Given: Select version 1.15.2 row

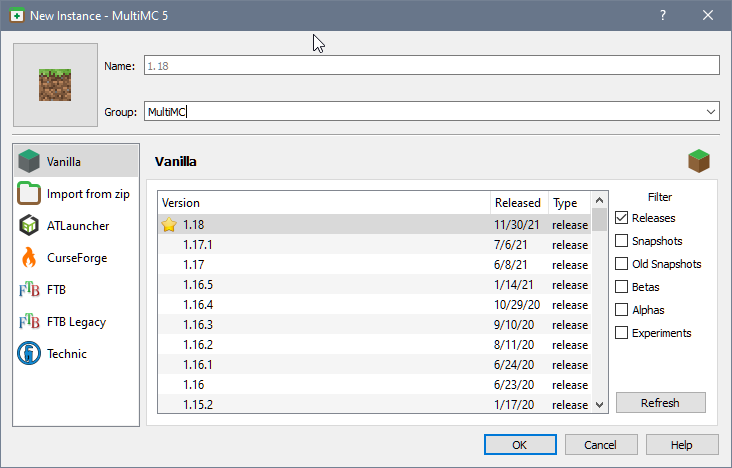Looking at the screenshot, I should coord(374,404).
